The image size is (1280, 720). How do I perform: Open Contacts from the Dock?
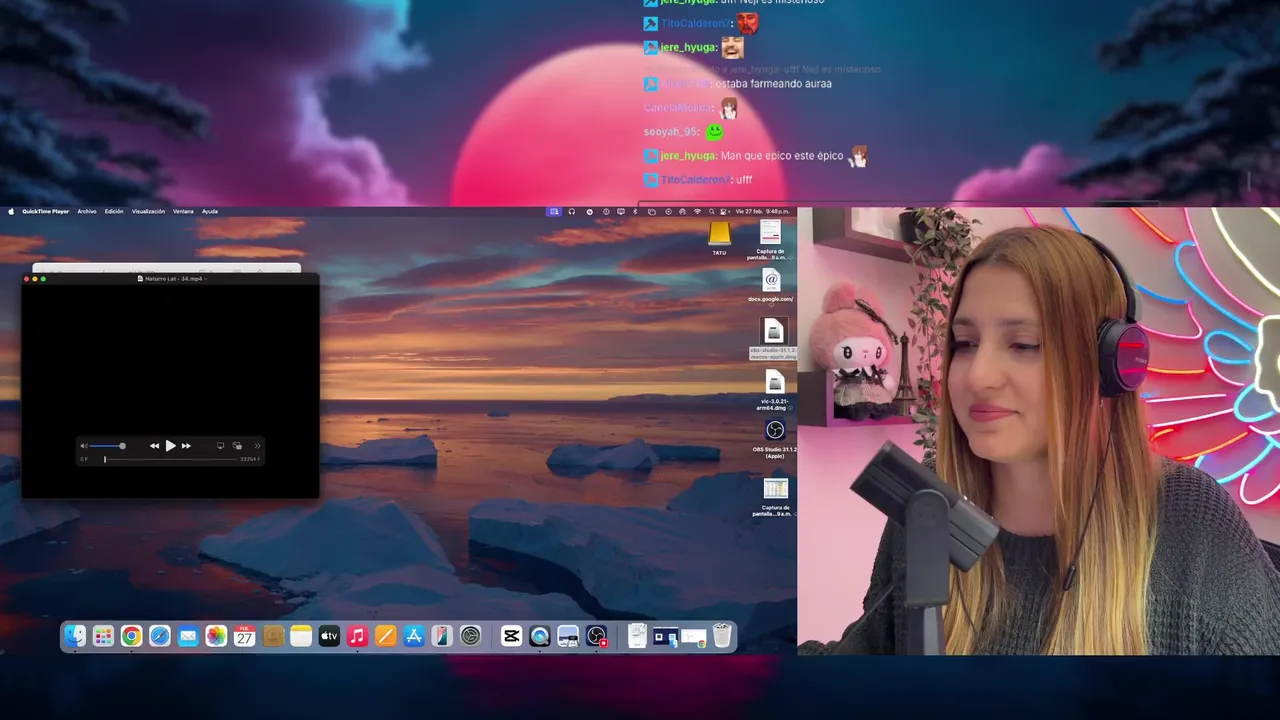(x=273, y=636)
